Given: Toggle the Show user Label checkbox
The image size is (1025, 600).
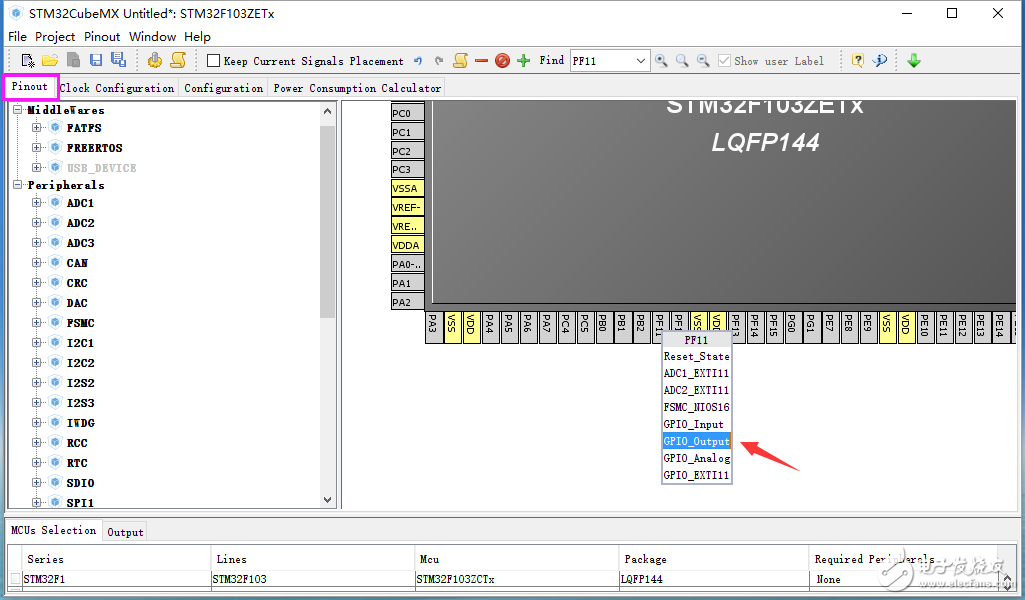Looking at the screenshot, I should (724, 61).
